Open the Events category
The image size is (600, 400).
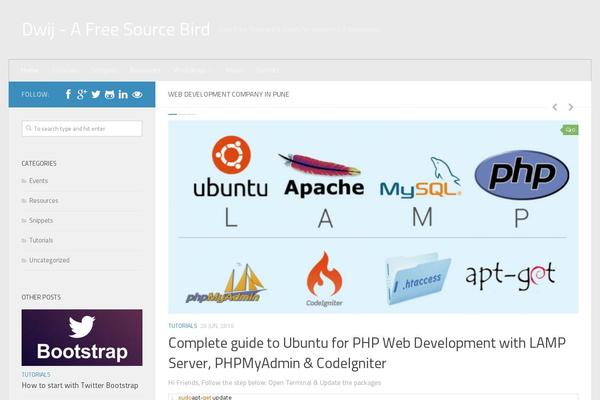[38, 181]
